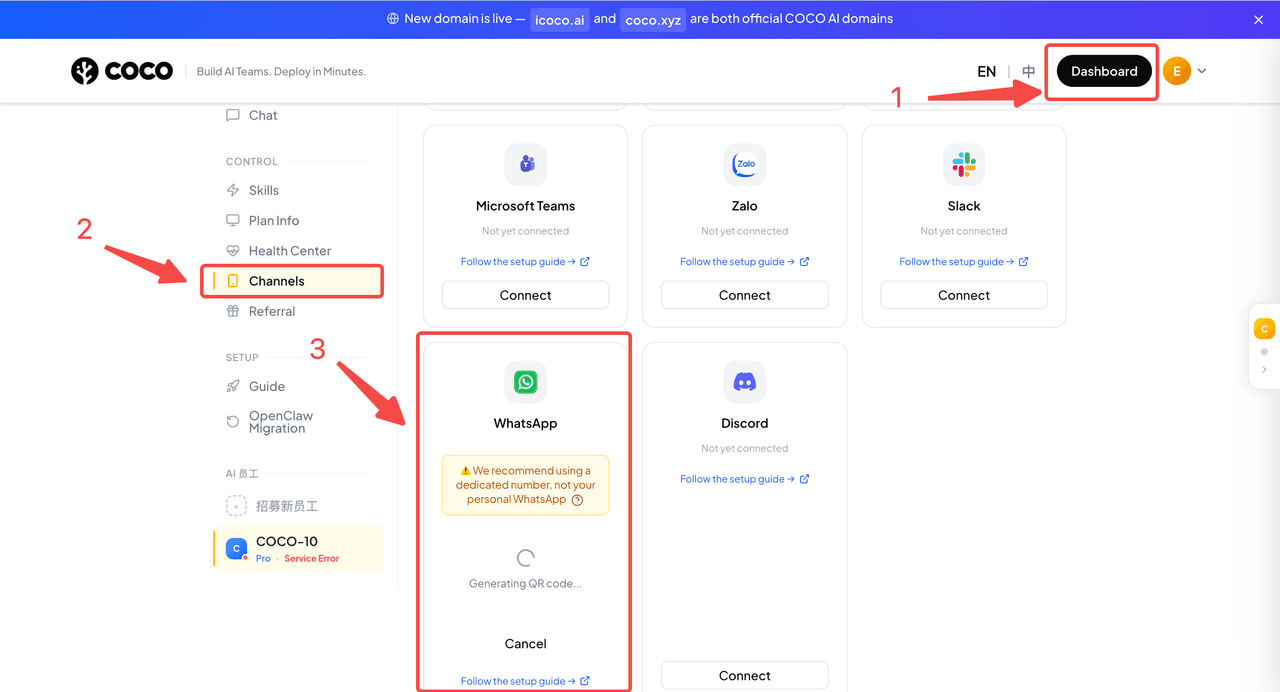This screenshot has width=1280, height=692.
Task: Expand the floating side panel arrow
Action: [x=1264, y=370]
